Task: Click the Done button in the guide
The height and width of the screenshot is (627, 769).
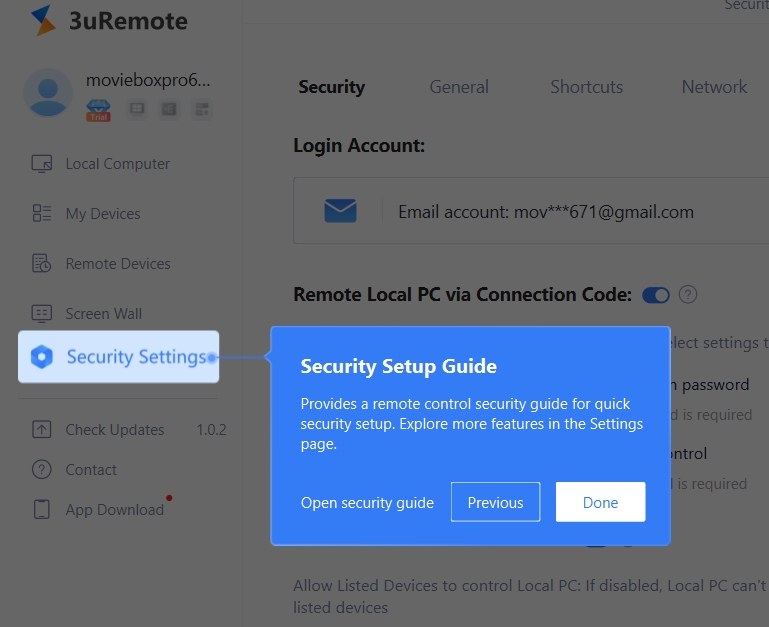Action: 600,502
